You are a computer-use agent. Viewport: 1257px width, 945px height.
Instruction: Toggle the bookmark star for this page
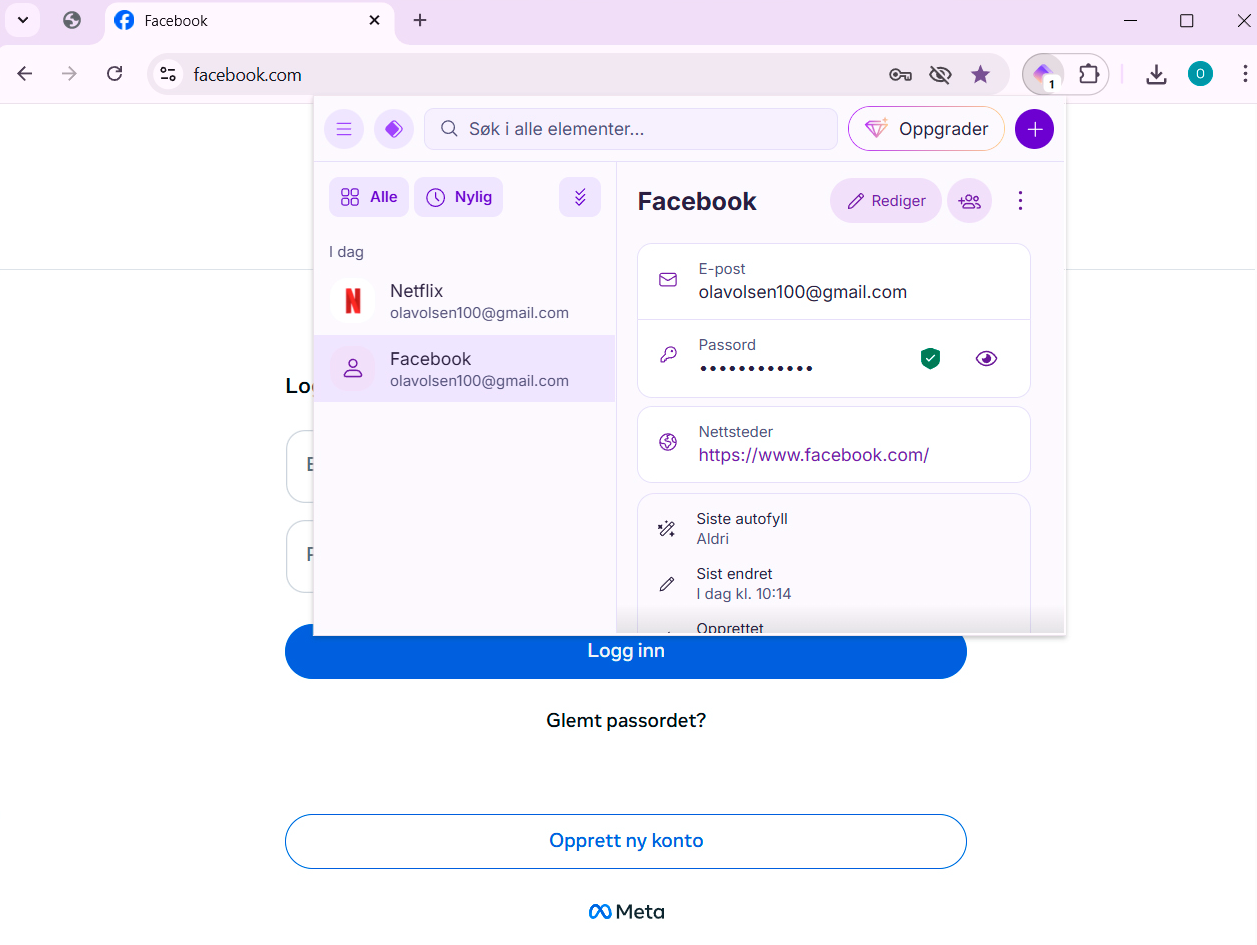pos(980,74)
